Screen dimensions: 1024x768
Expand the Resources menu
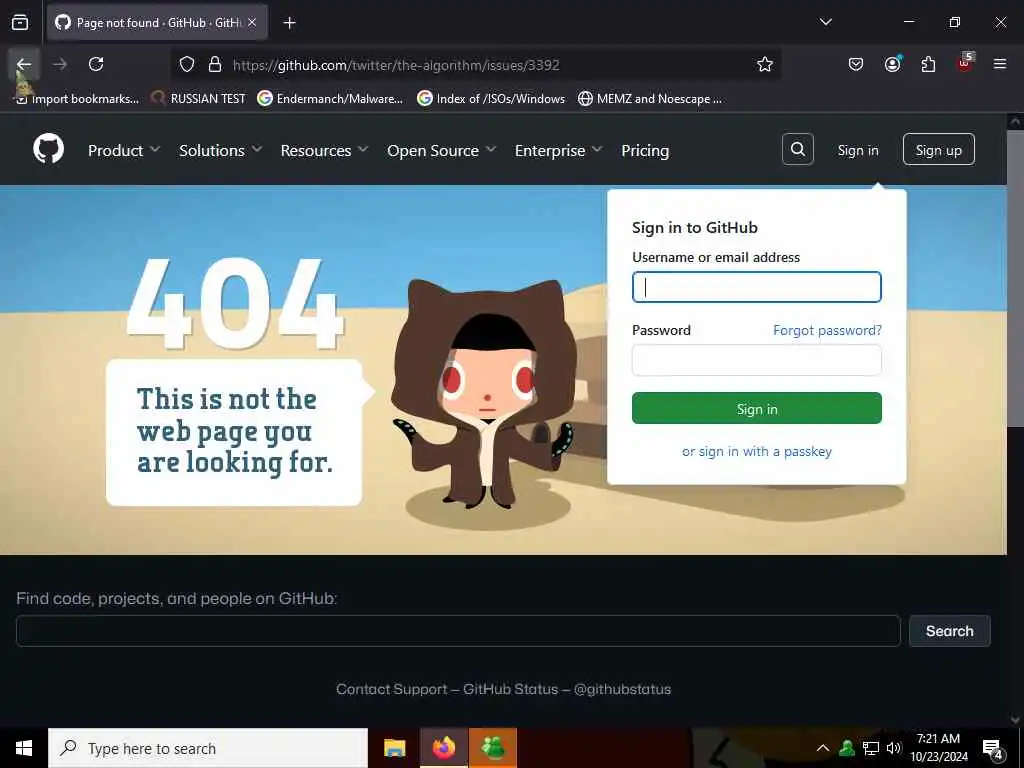pyautogui.click(x=325, y=150)
